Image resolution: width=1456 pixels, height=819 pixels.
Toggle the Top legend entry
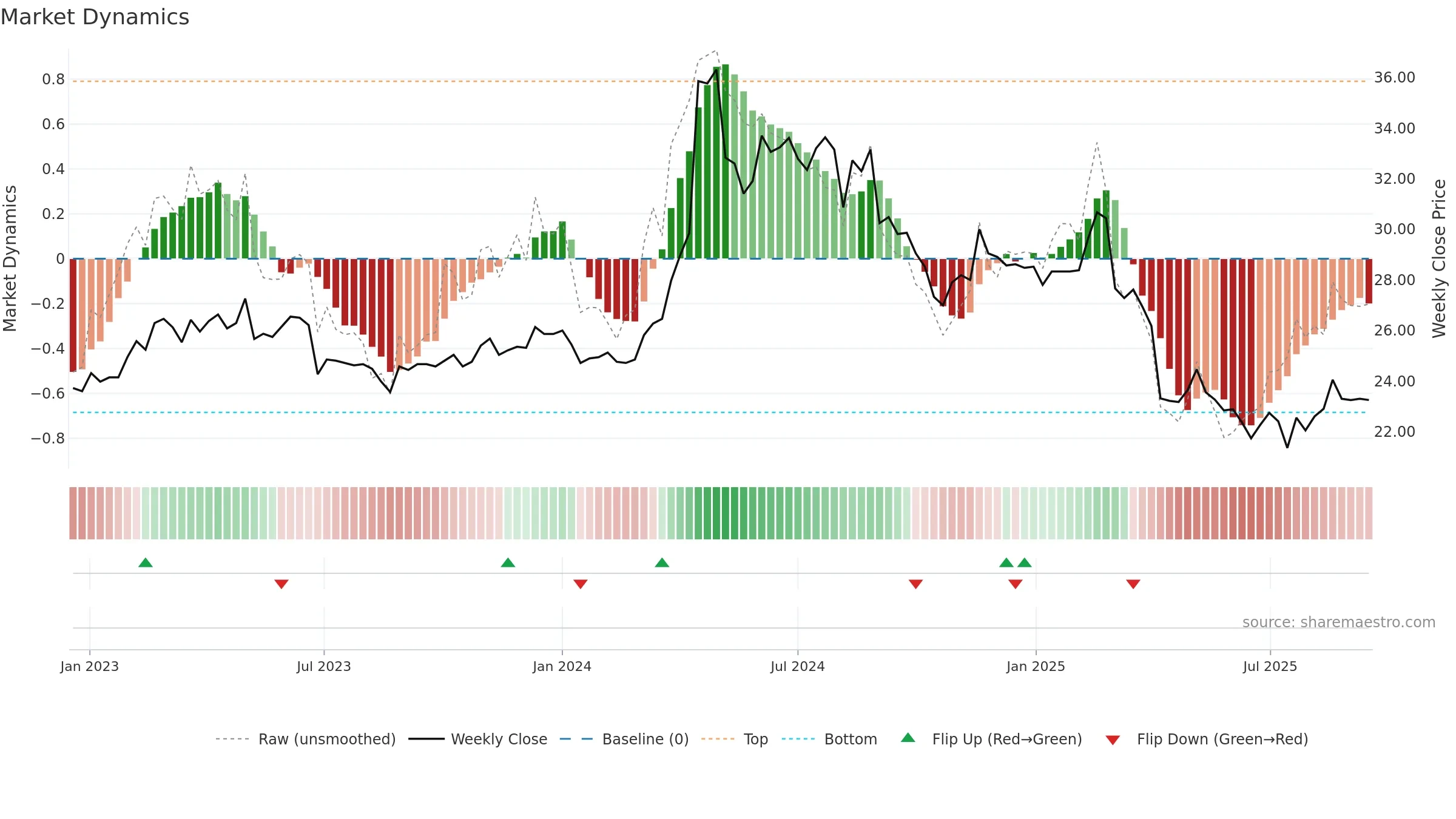click(x=735, y=739)
